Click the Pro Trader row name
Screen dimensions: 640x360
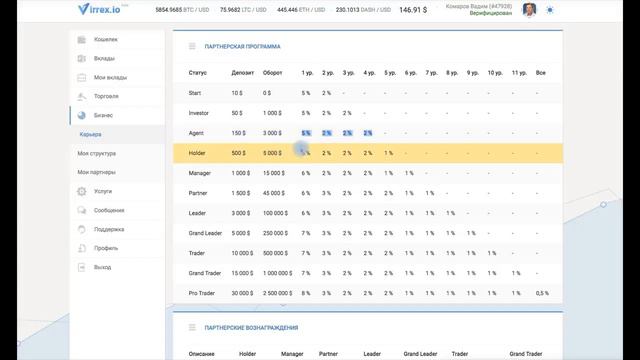[202, 293]
